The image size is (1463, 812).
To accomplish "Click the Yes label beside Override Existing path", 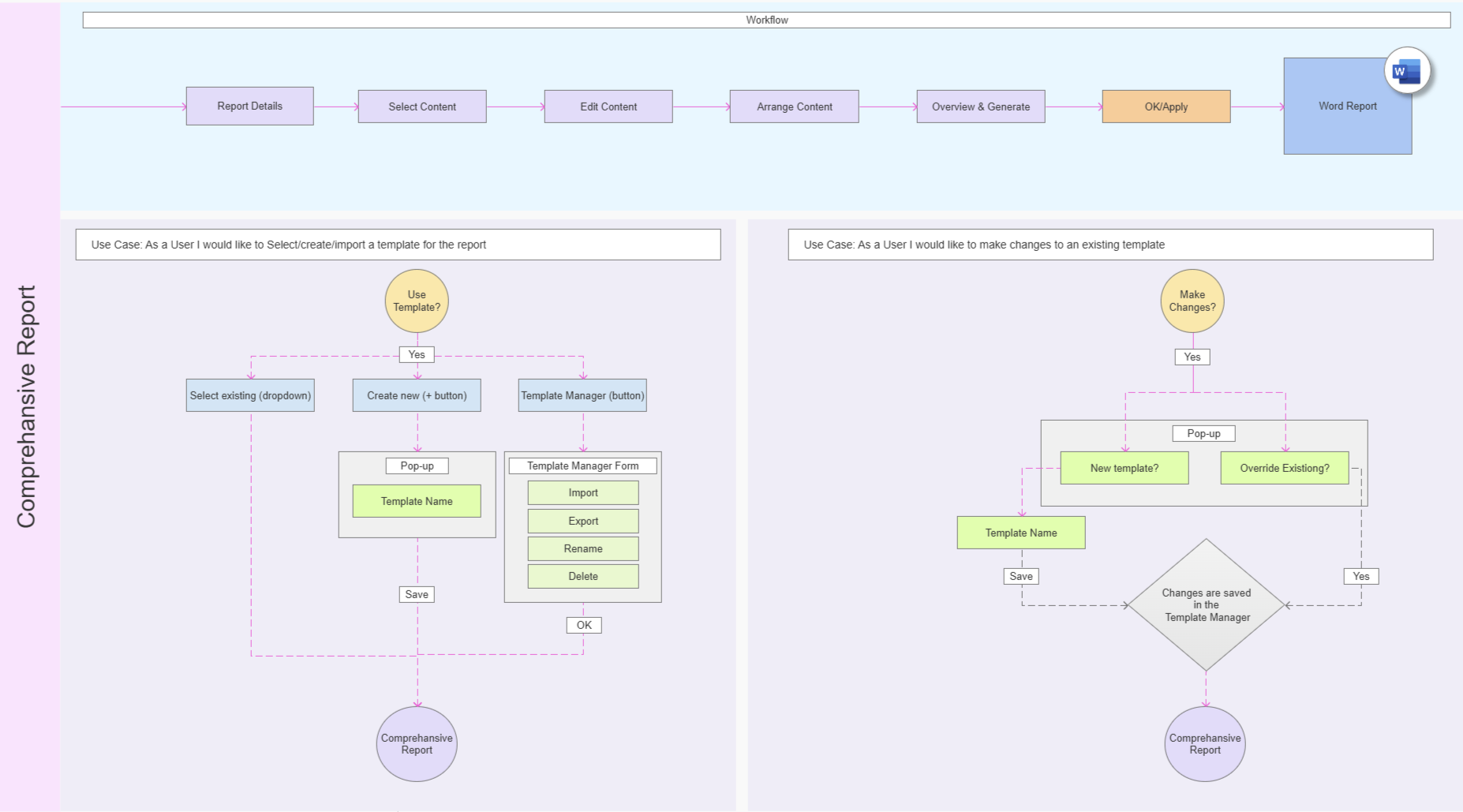I will [1361, 576].
